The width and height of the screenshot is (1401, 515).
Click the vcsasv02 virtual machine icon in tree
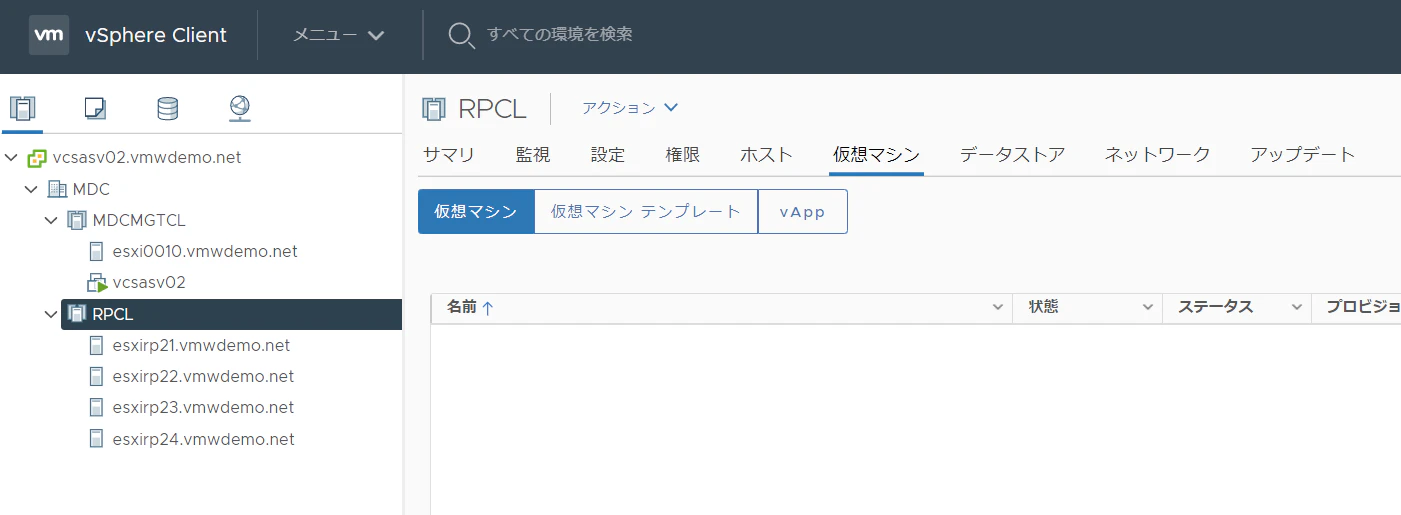pyautogui.click(x=97, y=283)
